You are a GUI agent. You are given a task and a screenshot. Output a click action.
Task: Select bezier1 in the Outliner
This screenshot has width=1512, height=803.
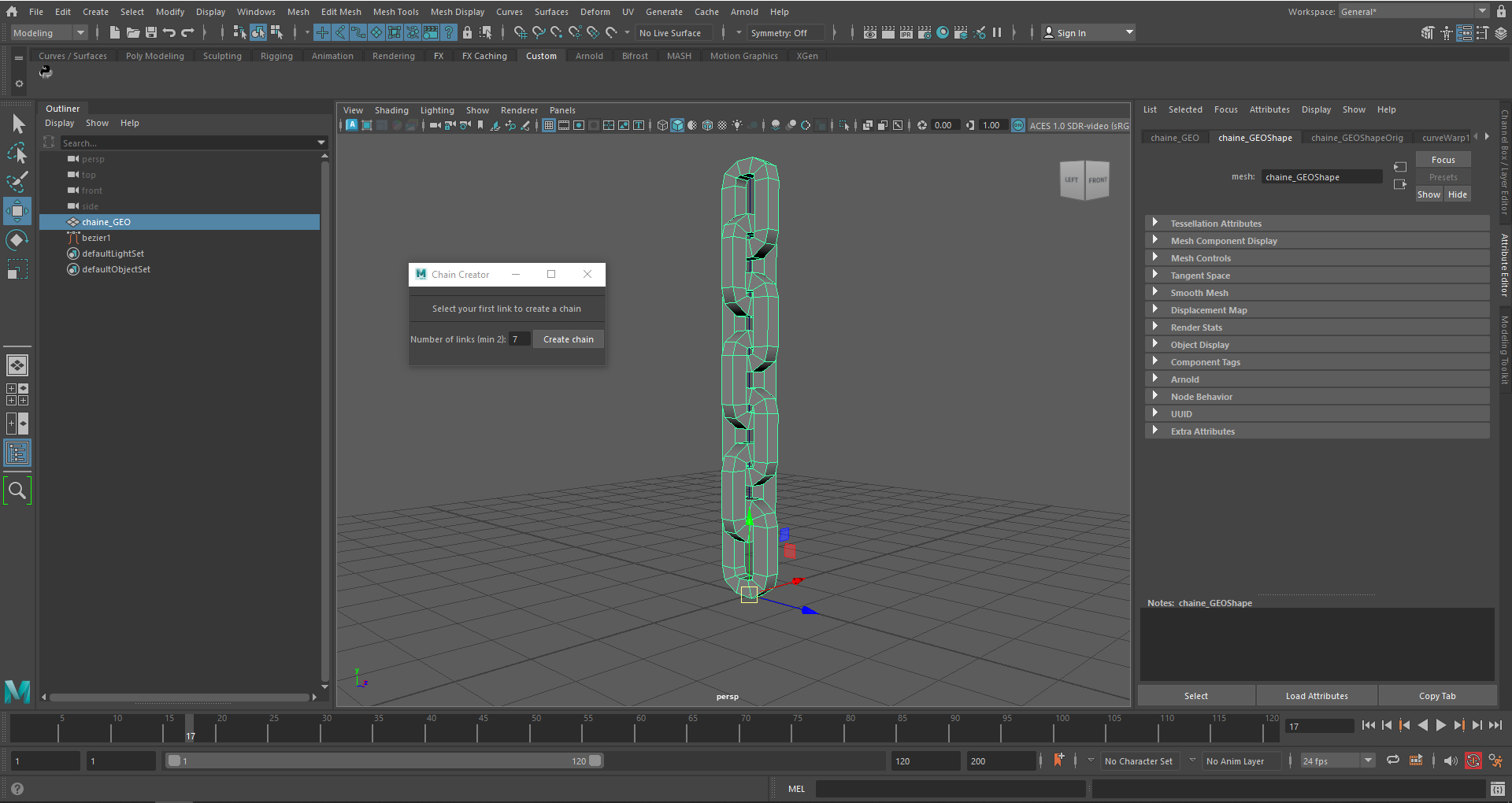(x=96, y=238)
